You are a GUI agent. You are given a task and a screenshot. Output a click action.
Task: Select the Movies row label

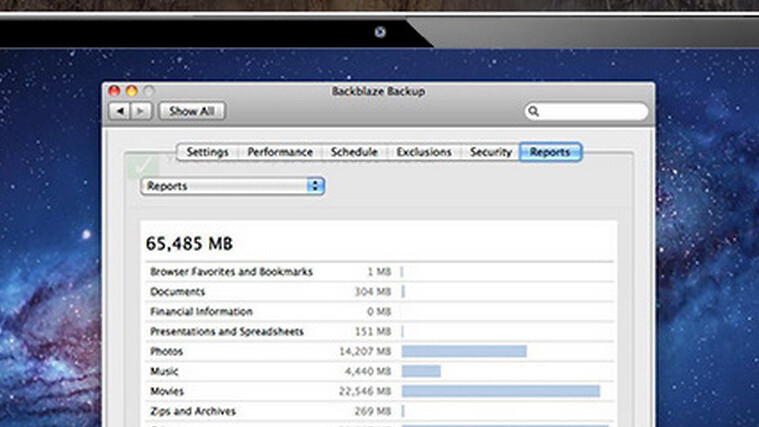tap(167, 391)
